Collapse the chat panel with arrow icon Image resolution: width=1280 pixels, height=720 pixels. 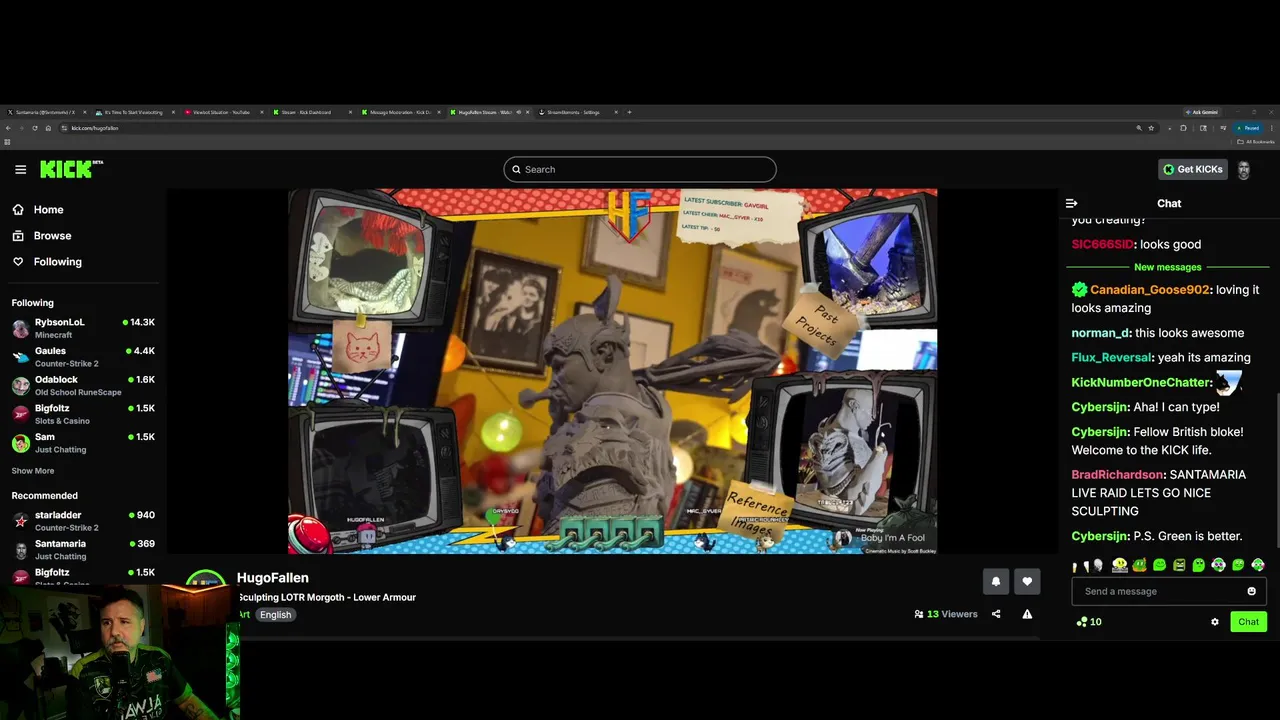click(x=1071, y=203)
